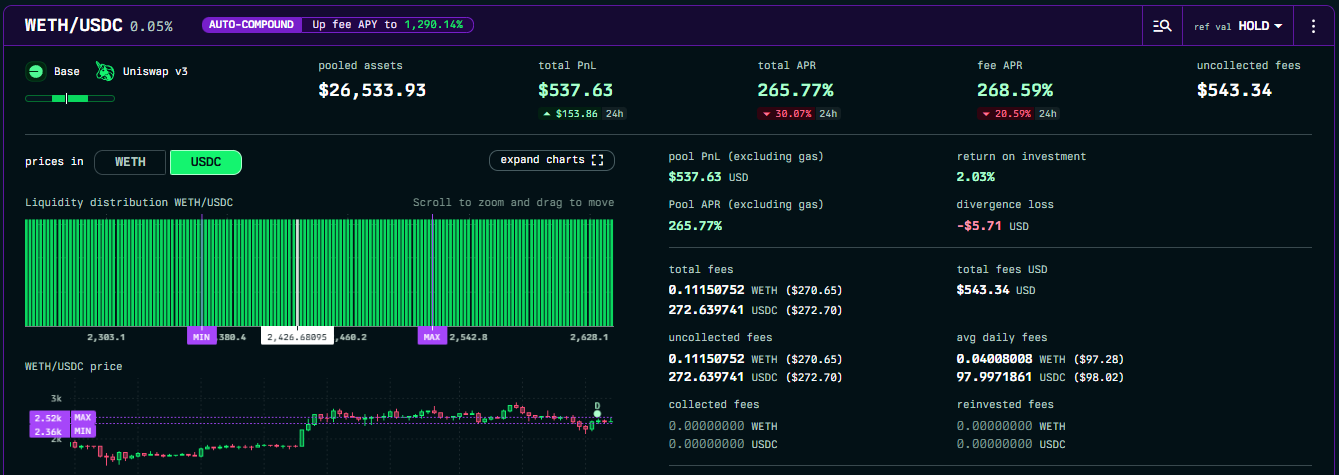
Task: Click the current price 2,426.68095 label
Action: coord(297,337)
